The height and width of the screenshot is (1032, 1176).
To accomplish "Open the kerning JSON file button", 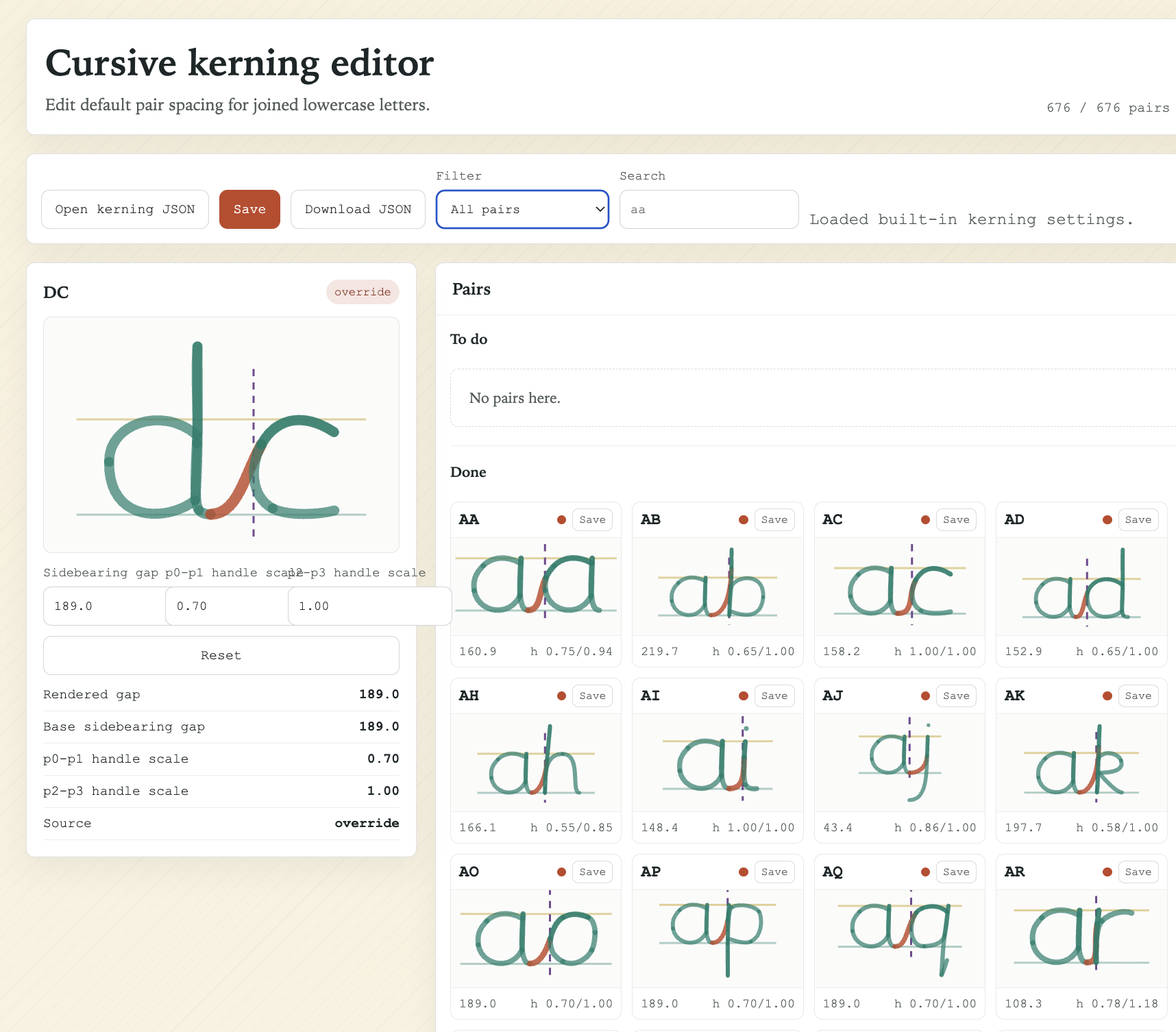I will pos(125,210).
